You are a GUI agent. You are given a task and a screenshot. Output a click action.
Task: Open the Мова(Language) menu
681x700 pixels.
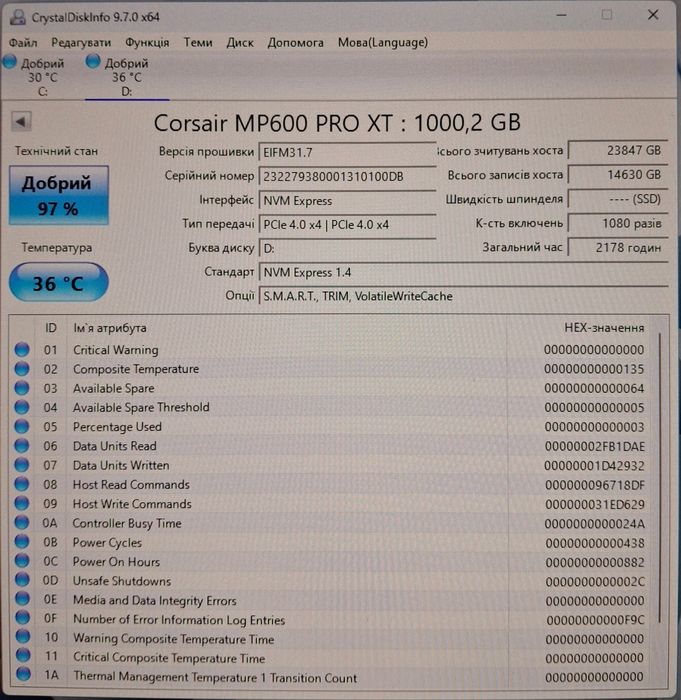383,43
